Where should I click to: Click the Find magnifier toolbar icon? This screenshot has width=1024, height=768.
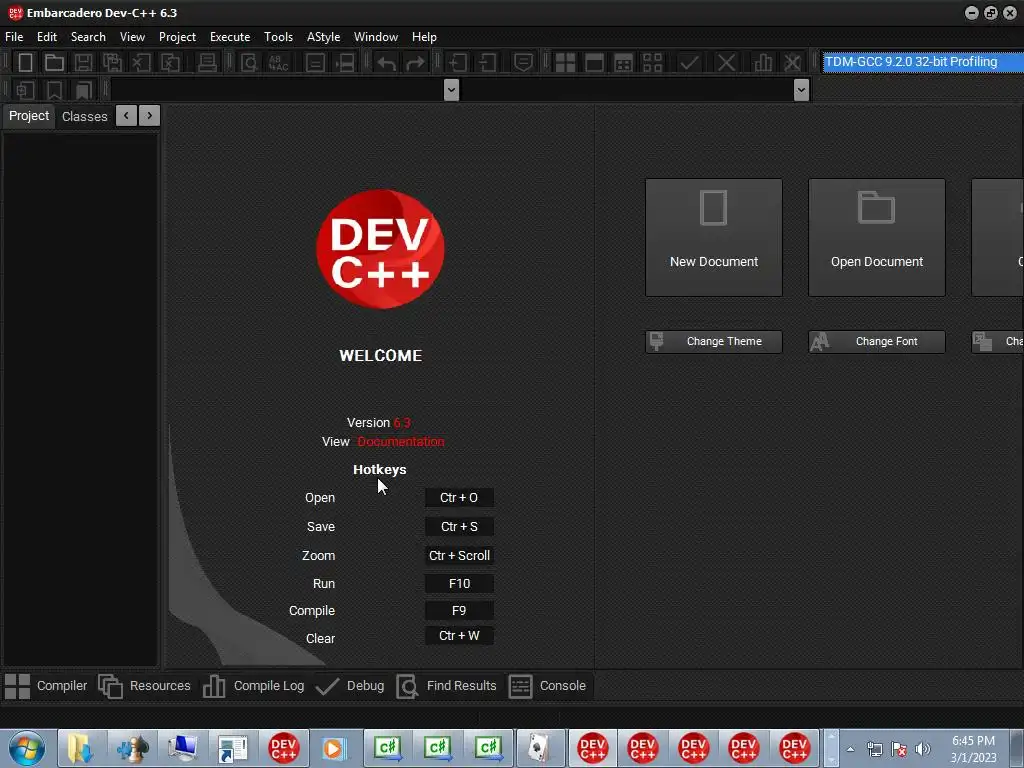pos(249,63)
